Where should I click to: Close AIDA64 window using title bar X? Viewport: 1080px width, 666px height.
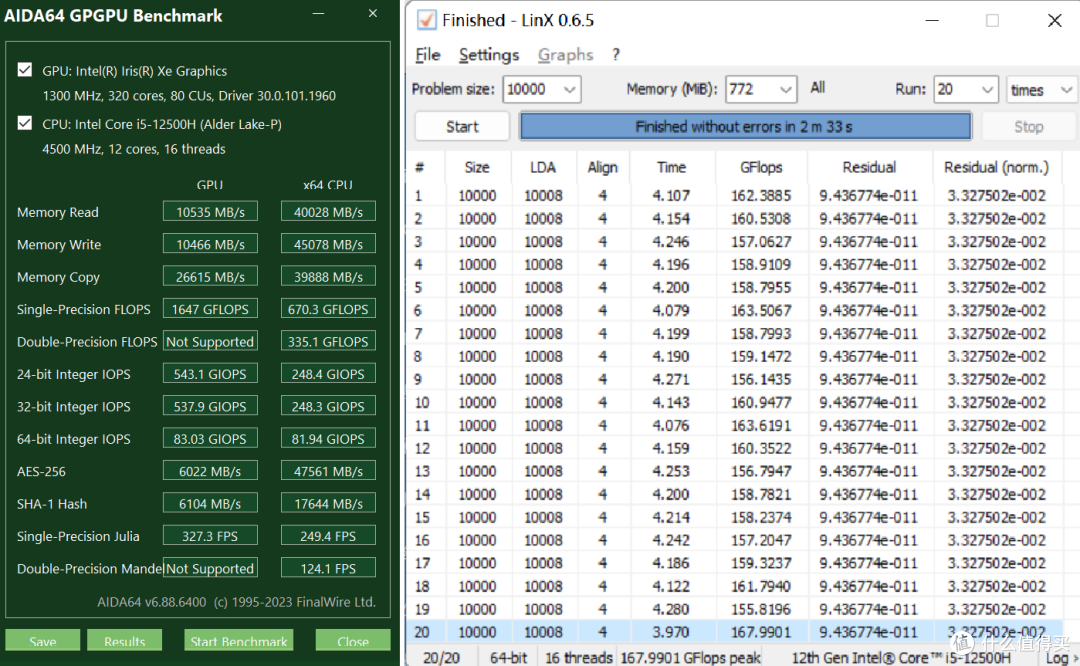(372, 15)
